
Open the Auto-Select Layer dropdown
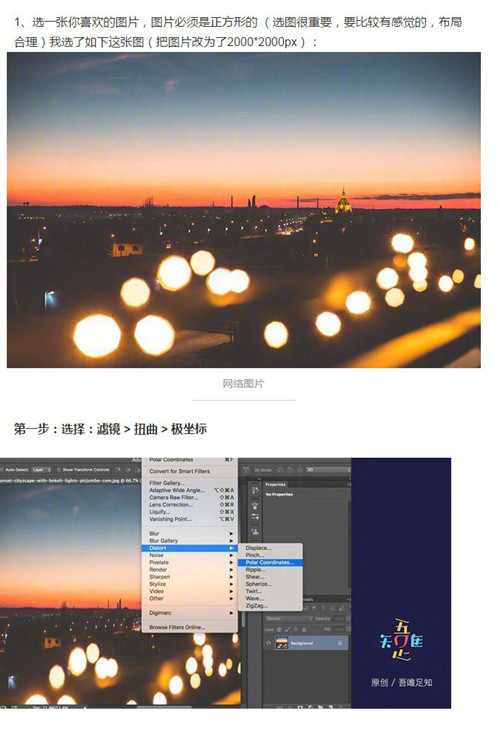point(41,469)
